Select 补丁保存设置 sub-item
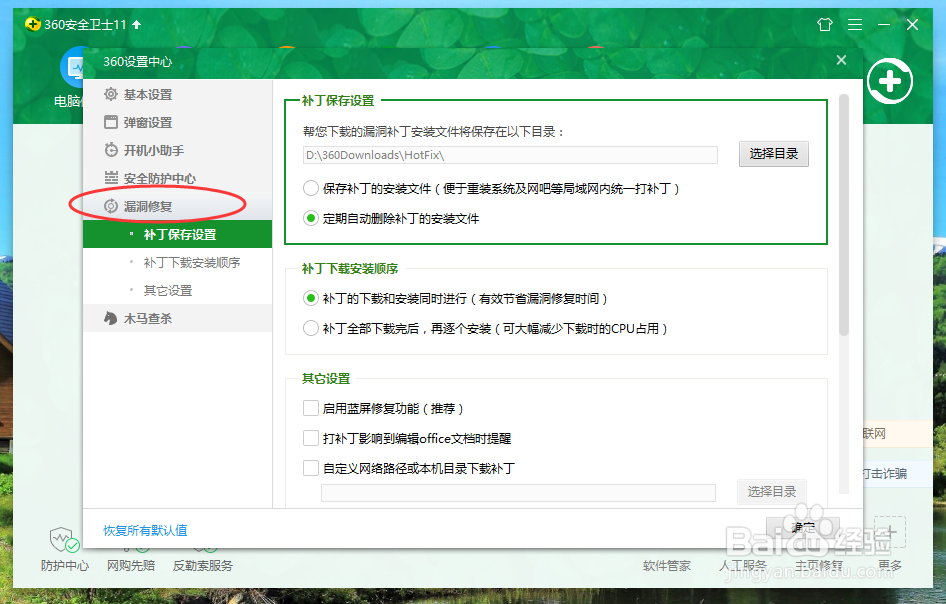The image size is (946, 604). (177, 234)
